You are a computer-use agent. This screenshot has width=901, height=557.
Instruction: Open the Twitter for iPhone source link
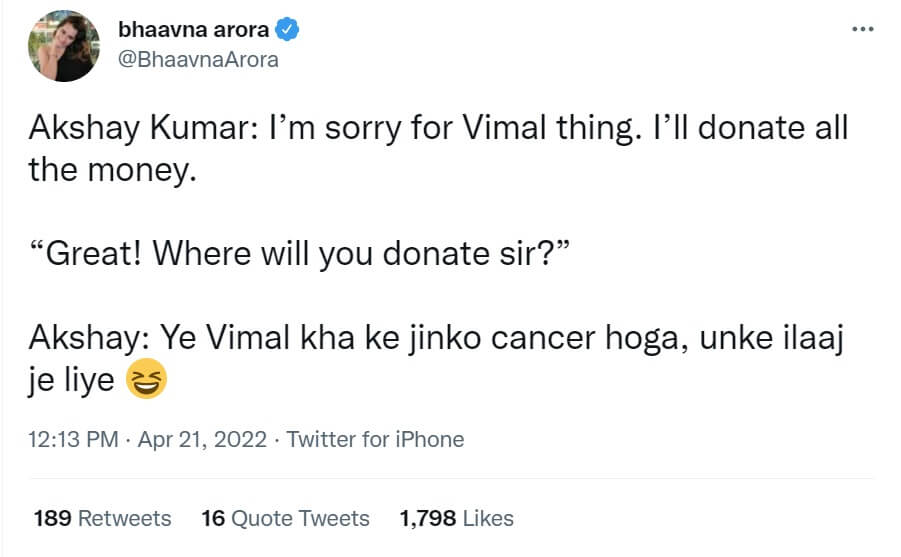tap(375, 439)
